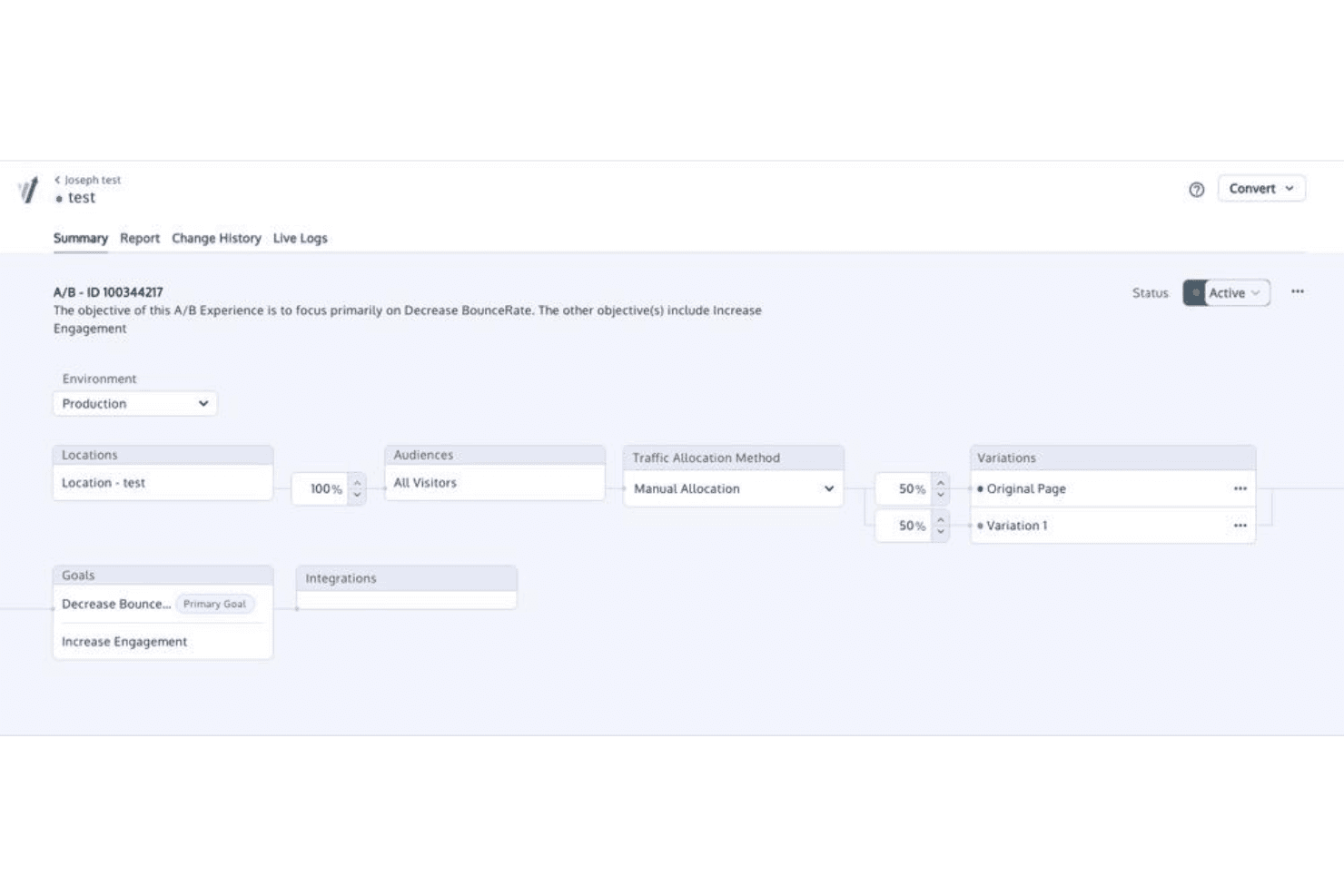Click Variation 1 50% value field

pyautogui.click(x=904, y=526)
